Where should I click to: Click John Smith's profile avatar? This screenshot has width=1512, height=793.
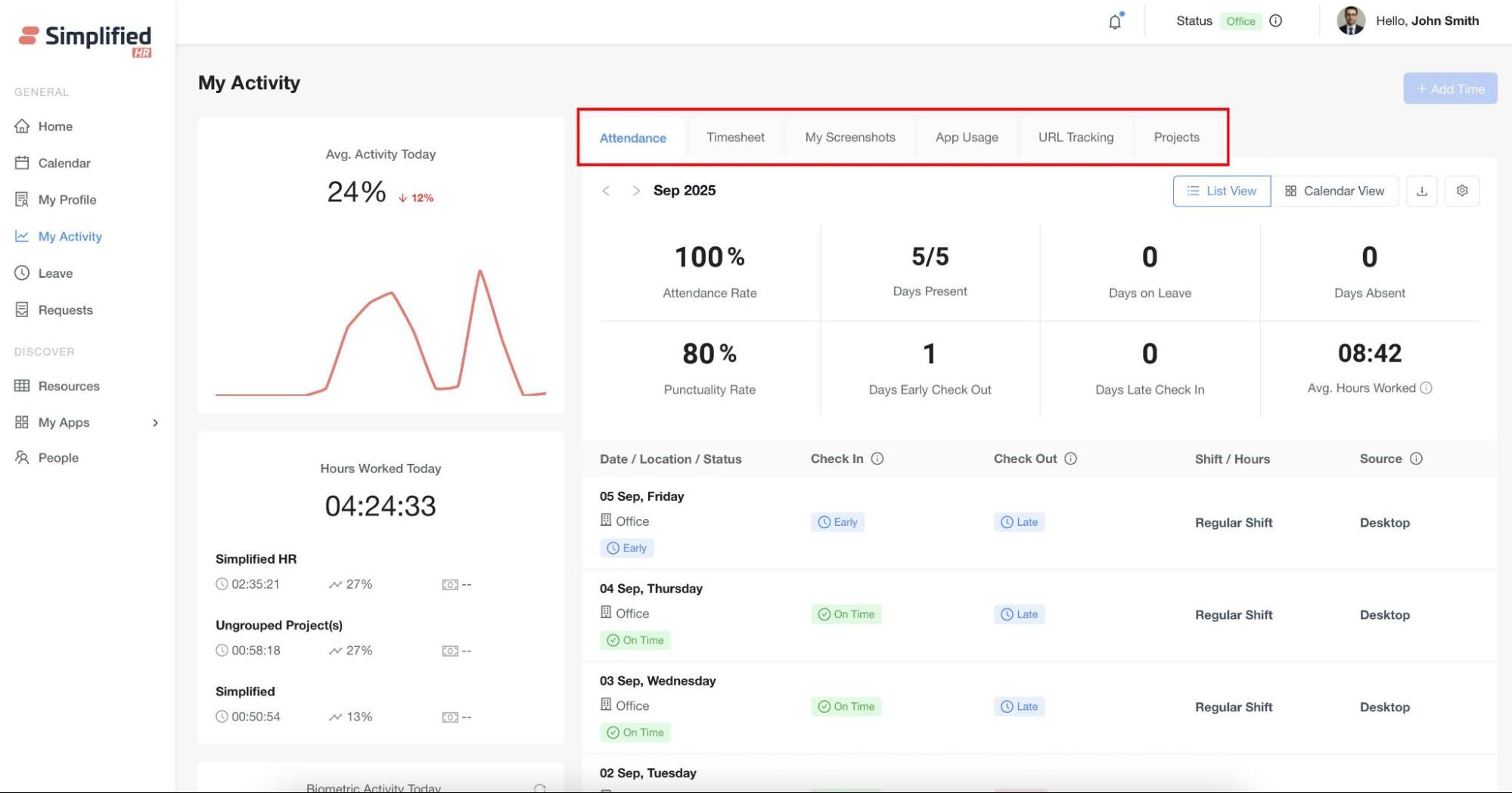(1351, 21)
